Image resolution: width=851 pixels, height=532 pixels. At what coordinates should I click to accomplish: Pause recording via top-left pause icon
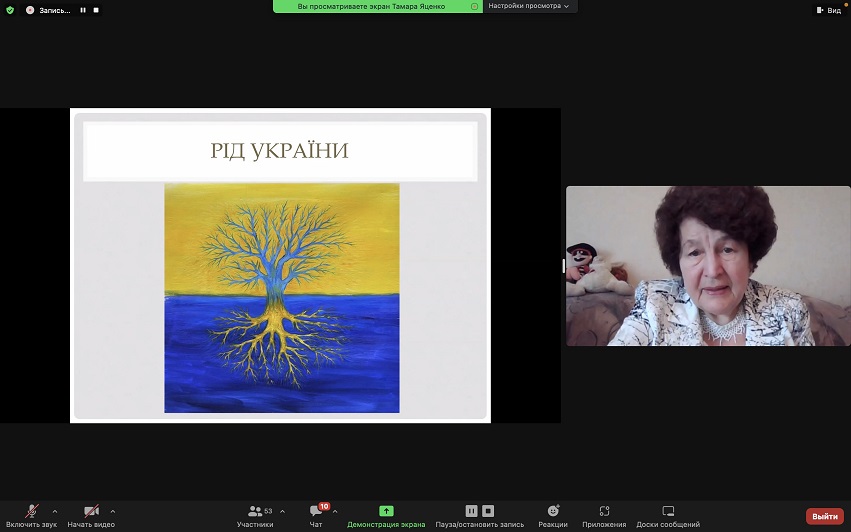click(x=83, y=10)
